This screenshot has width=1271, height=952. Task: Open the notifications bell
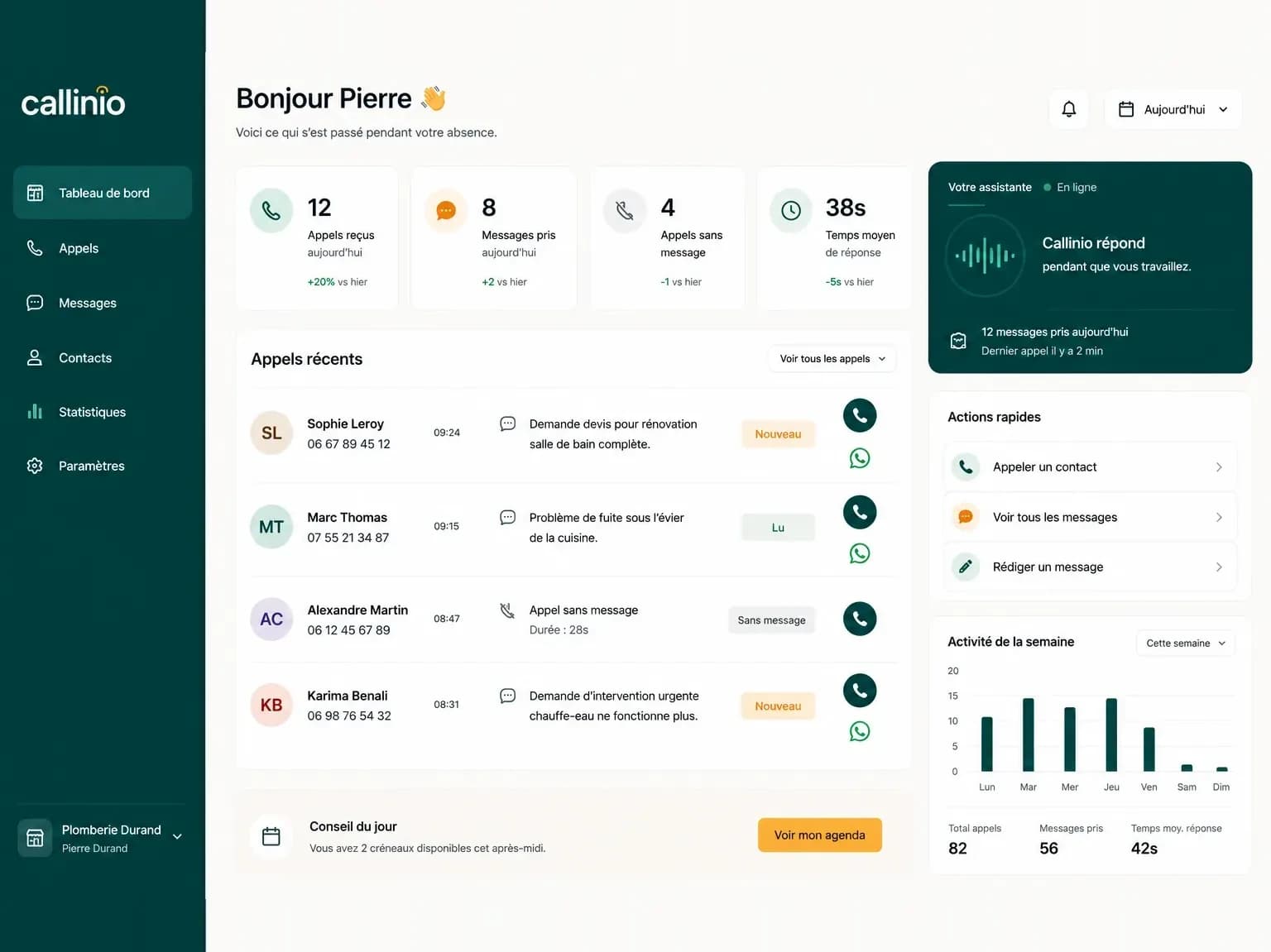point(1068,109)
